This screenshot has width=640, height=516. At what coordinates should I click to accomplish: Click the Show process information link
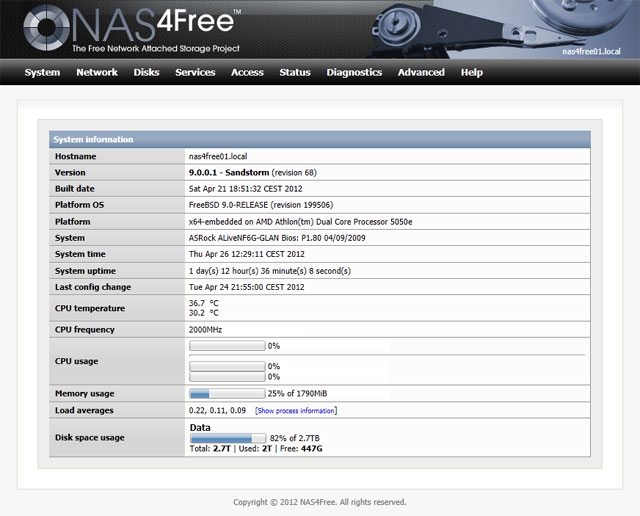[x=296, y=411]
